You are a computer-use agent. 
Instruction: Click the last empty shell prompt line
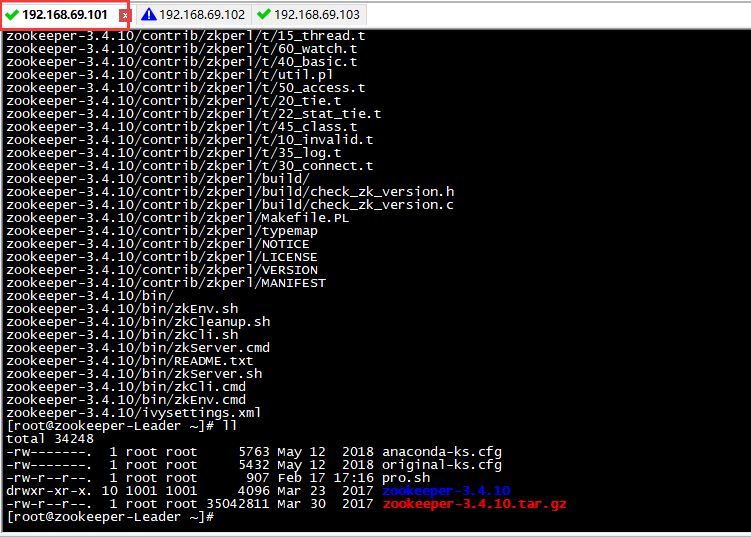110,517
